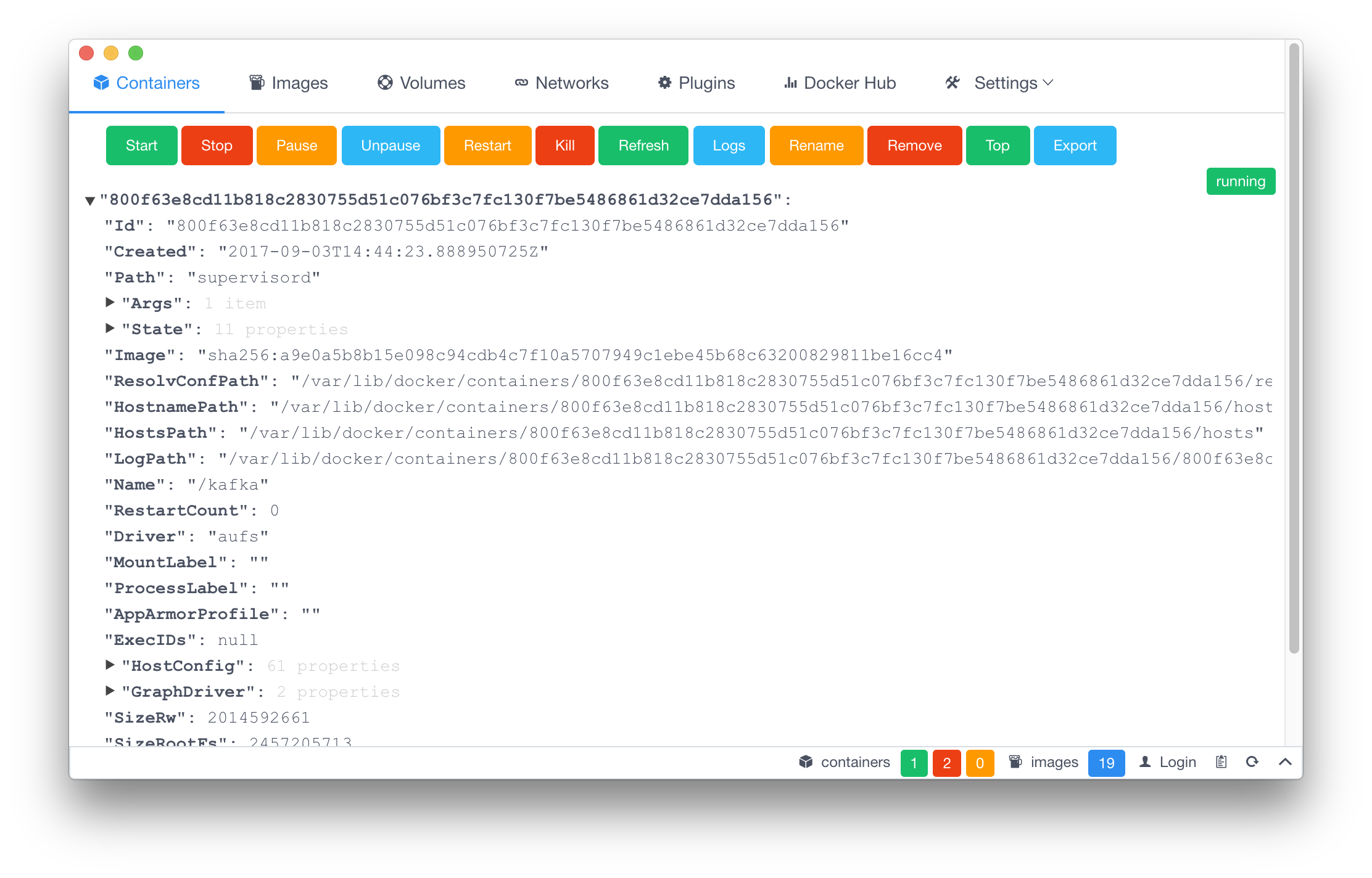Click the circular refresh icon in status bar
The image size is (1372, 878).
pyautogui.click(x=1252, y=762)
